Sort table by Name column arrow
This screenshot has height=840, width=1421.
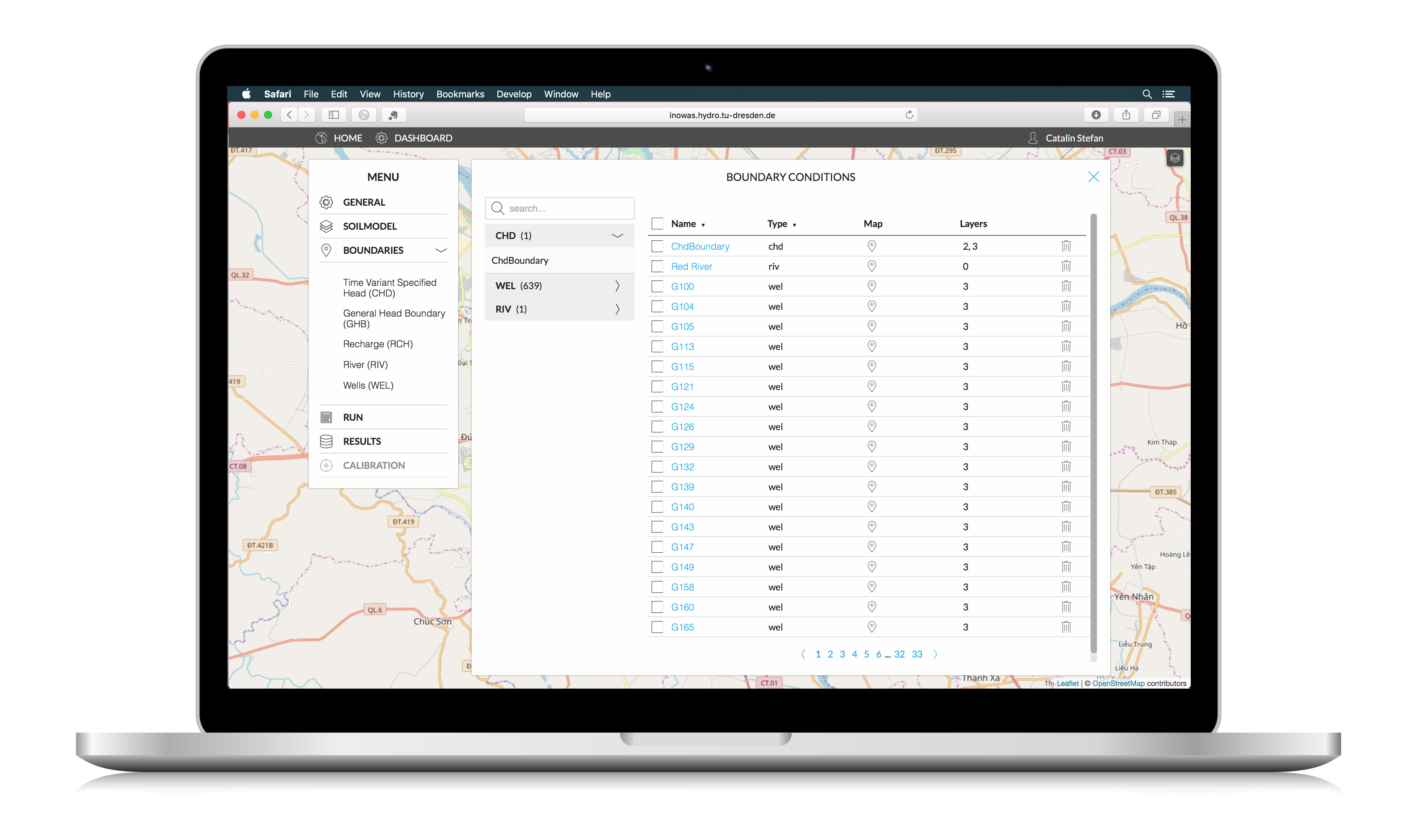(703, 225)
